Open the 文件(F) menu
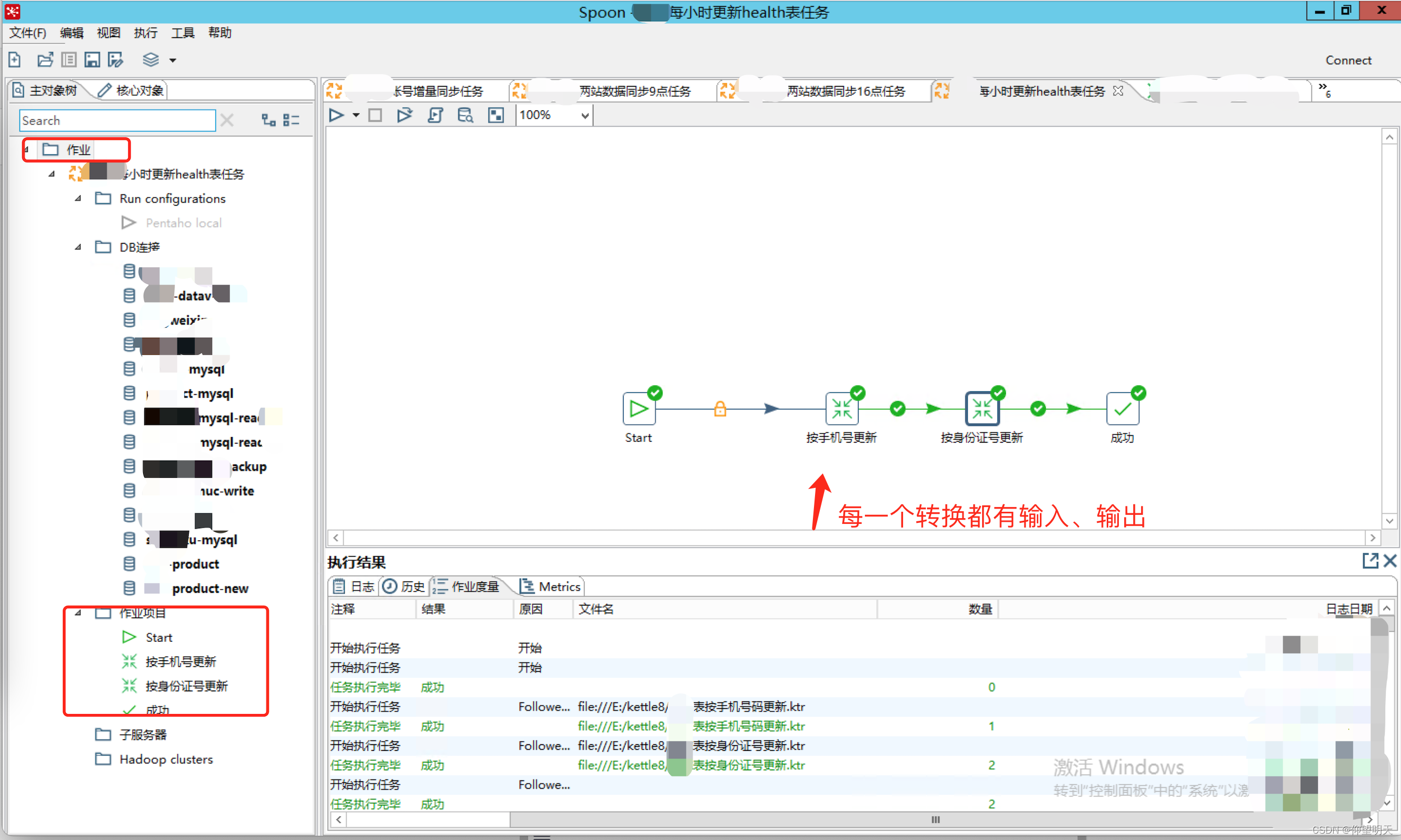This screenshot has height=840, width=1401. pos(27,33)
